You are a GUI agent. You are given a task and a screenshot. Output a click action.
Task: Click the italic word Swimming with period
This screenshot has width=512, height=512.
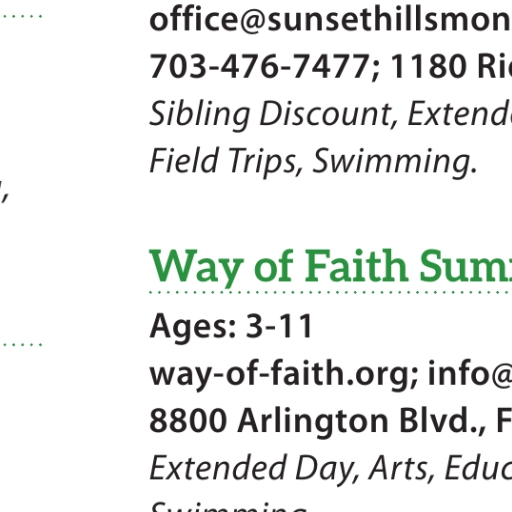pyautogui.click(x=395, y=163)
